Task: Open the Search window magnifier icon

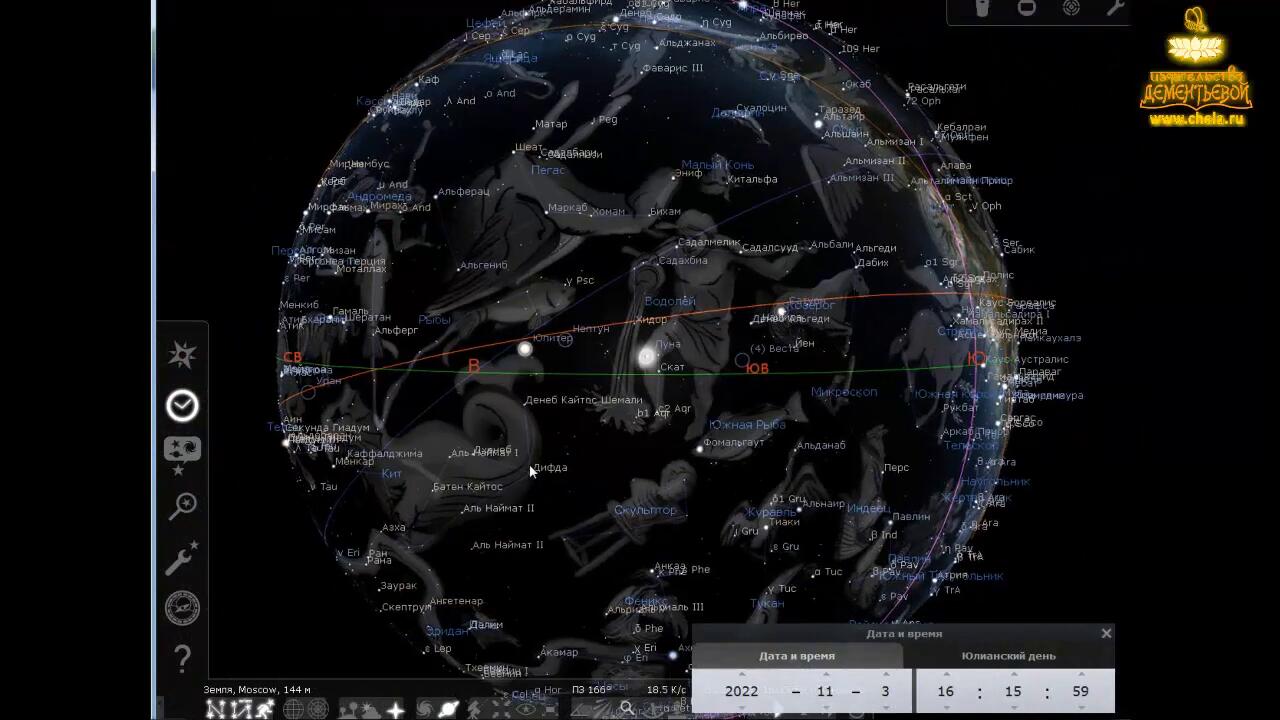Action: click(x=182, y=506)
